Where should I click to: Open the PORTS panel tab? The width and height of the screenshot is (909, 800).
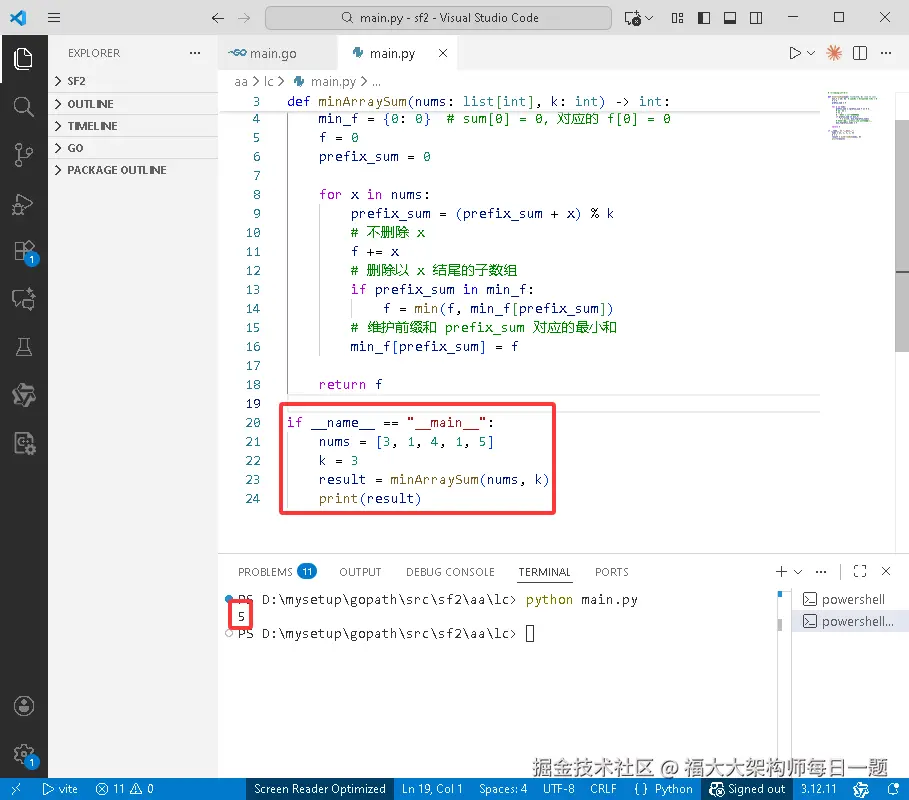click(612, 572)
